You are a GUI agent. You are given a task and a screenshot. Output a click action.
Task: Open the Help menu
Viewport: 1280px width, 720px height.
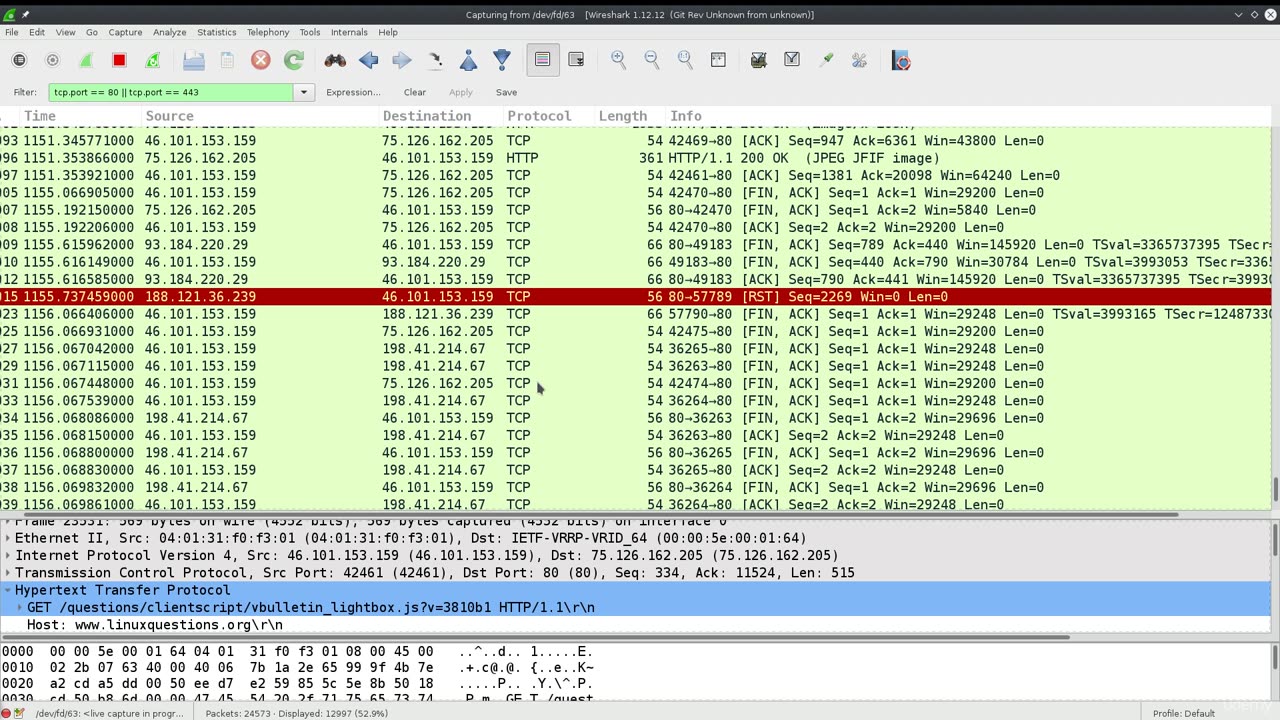[x=388, y=32]
